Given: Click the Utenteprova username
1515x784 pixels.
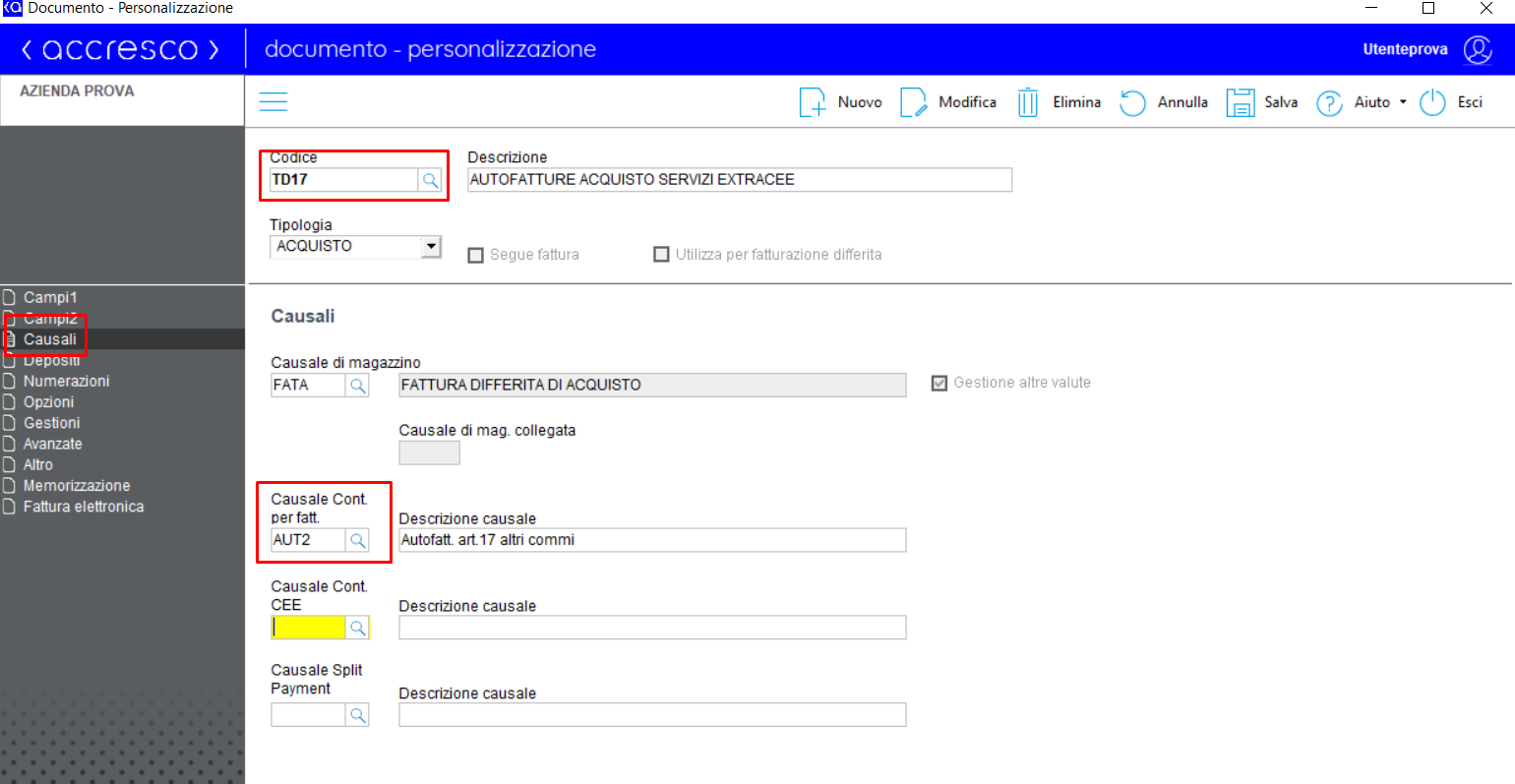Looking at the screenshot, I should tap(1405, 49).
